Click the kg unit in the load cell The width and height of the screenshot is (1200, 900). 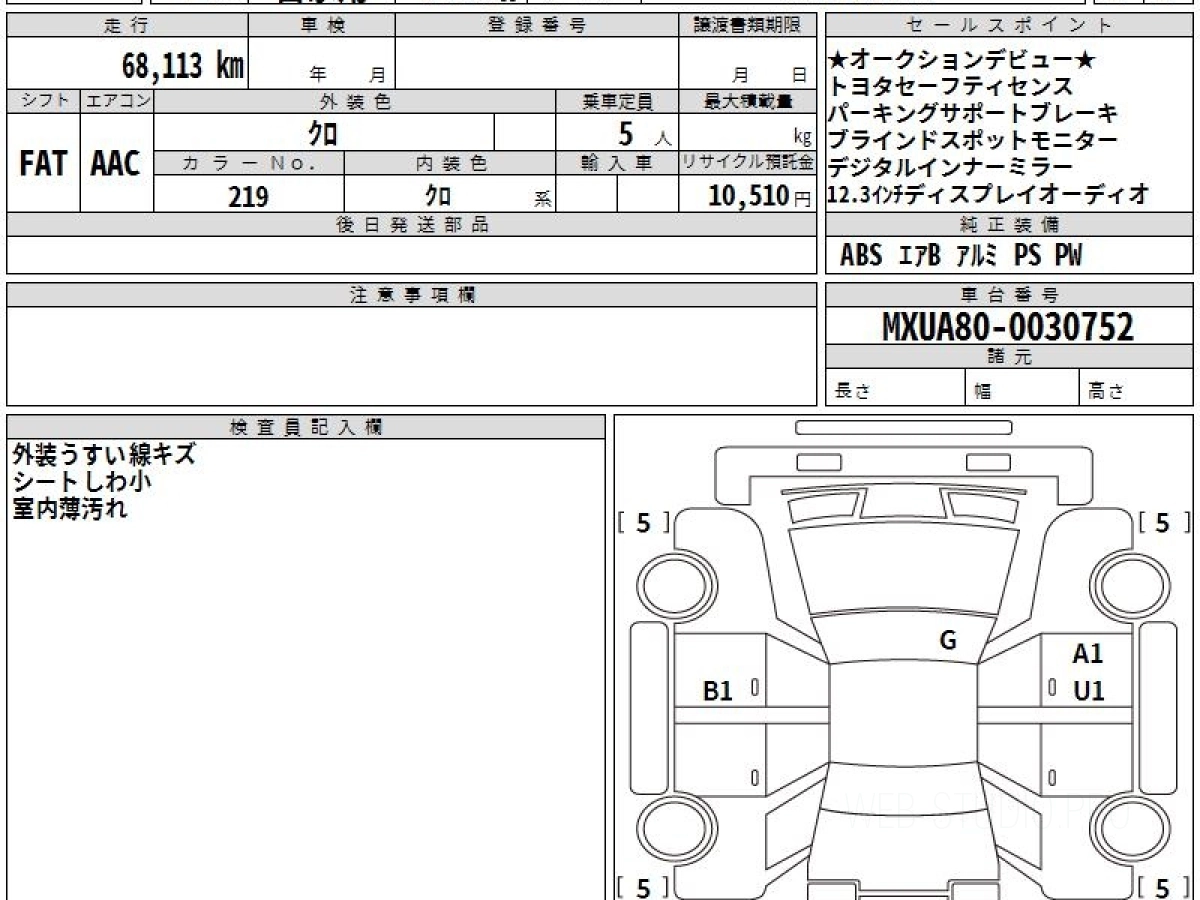tap(802, 139)
